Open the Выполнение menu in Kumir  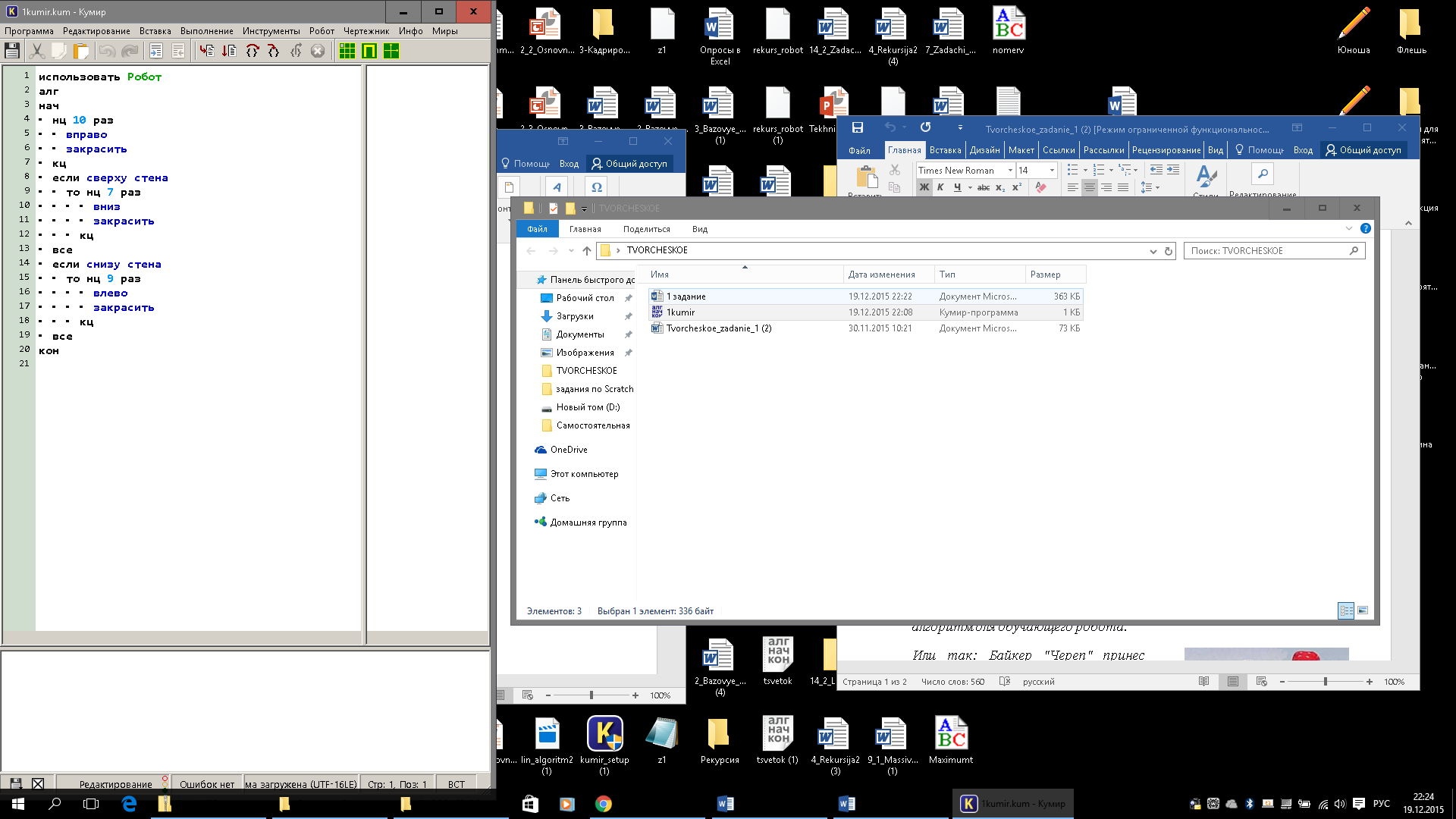point(206,31)
